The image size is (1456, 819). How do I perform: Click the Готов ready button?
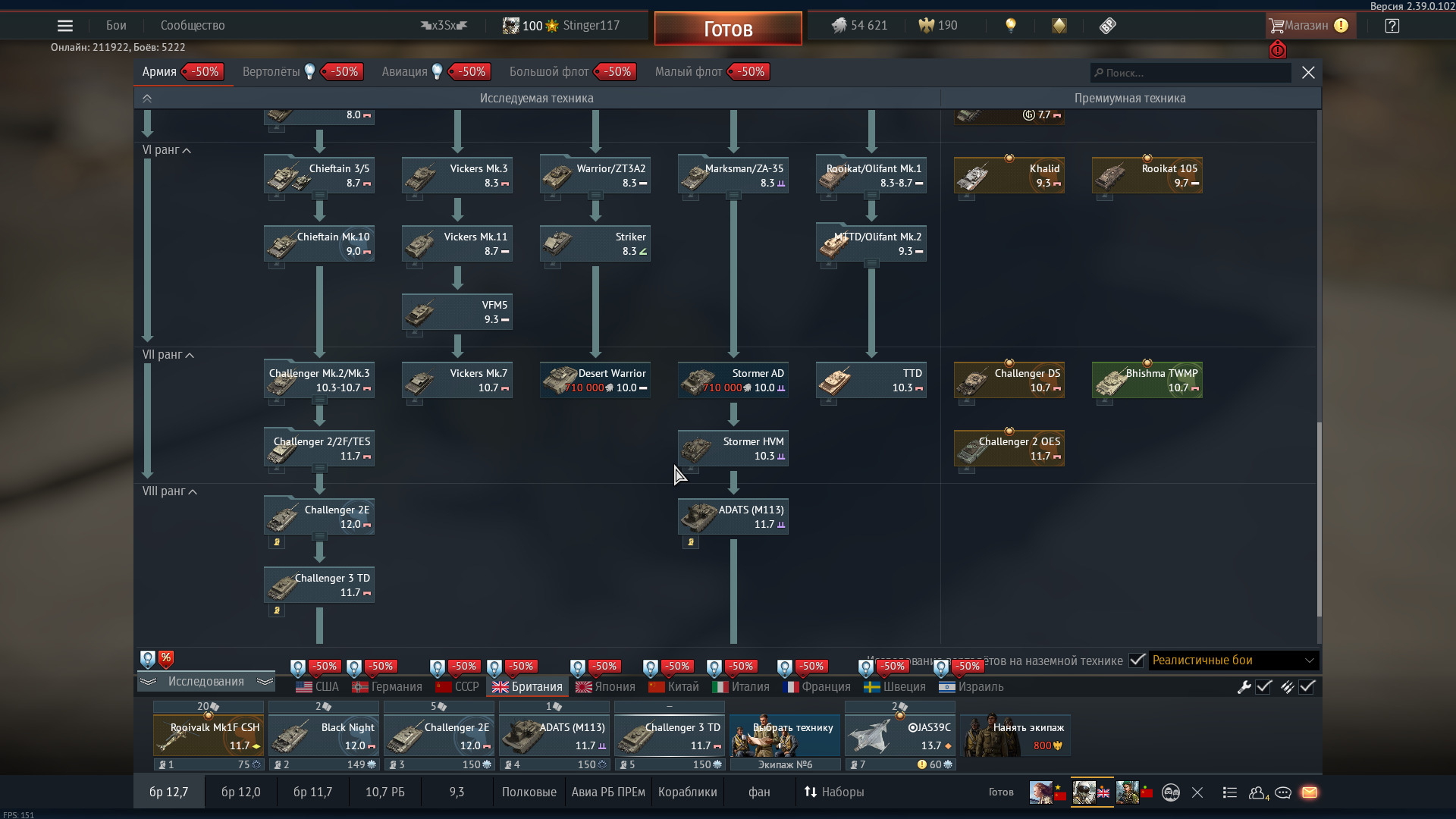[x=728, y=29]
